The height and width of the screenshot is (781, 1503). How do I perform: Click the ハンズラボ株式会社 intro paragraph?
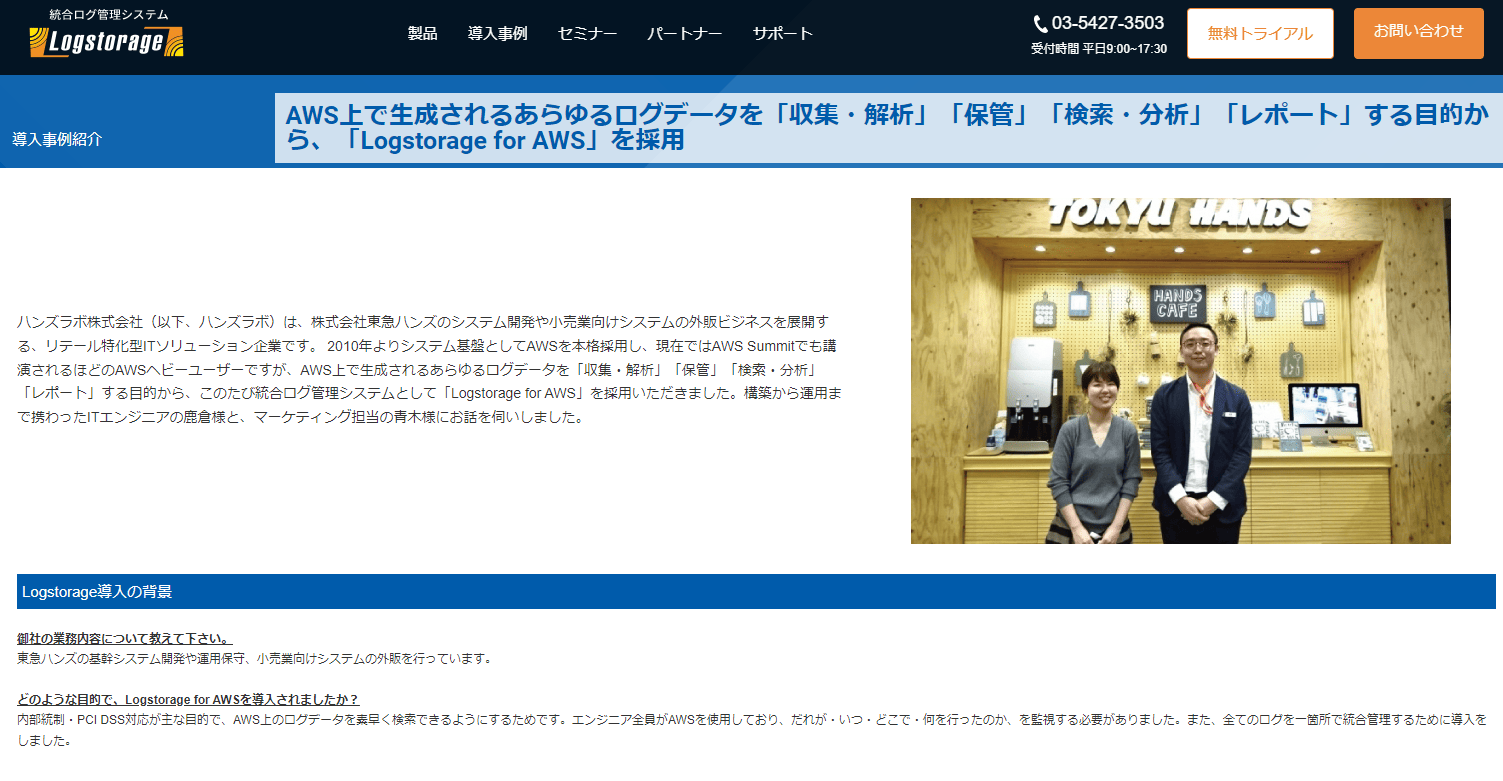[429, 369]
